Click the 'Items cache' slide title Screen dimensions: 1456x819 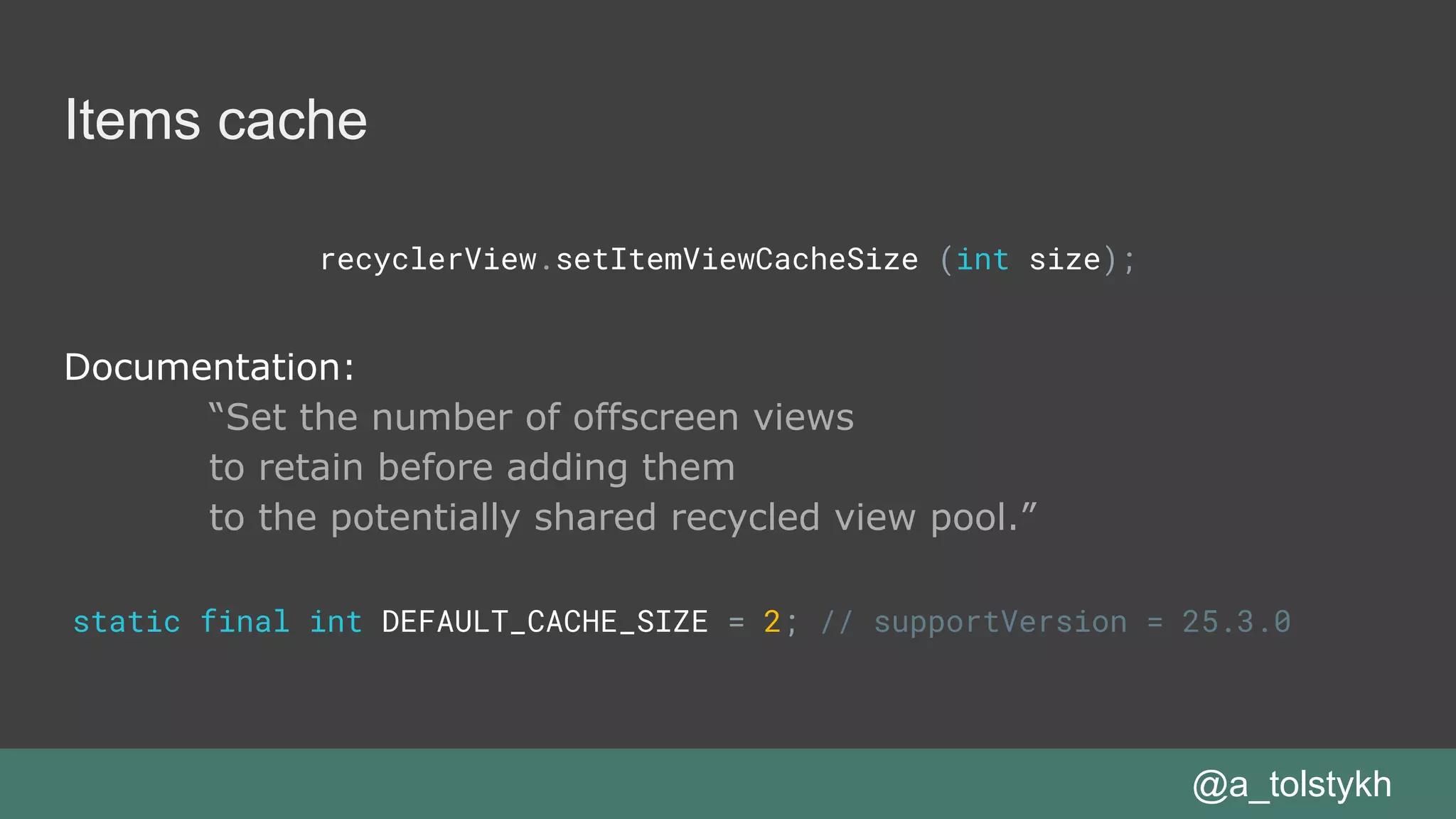click(x=215, y=120)
